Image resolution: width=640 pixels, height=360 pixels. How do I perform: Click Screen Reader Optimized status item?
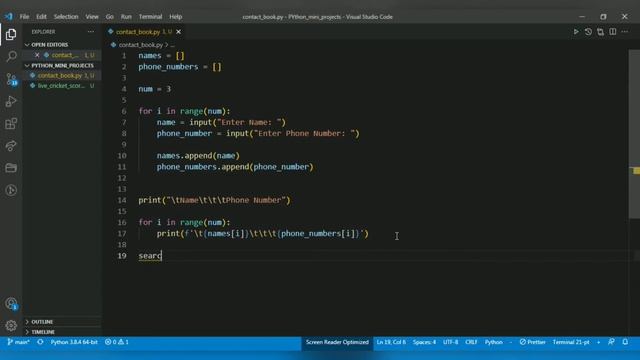coord(337,342)
